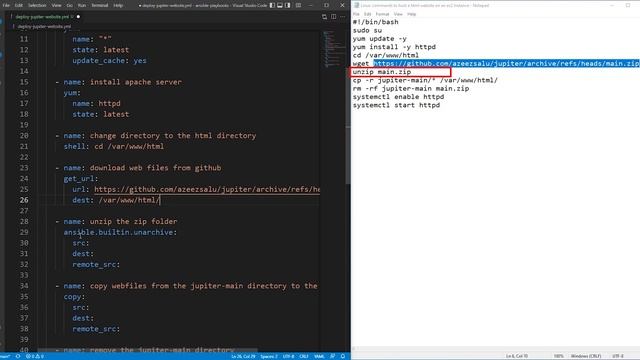Click "shell: cd /var/www/html" in the editor
This screenshot has width=640, height=360.
pos(113,147)
